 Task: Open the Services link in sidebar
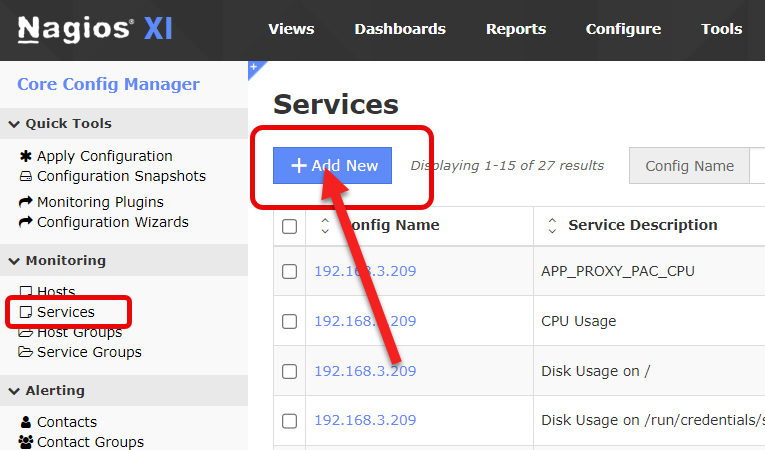point(65,312)
